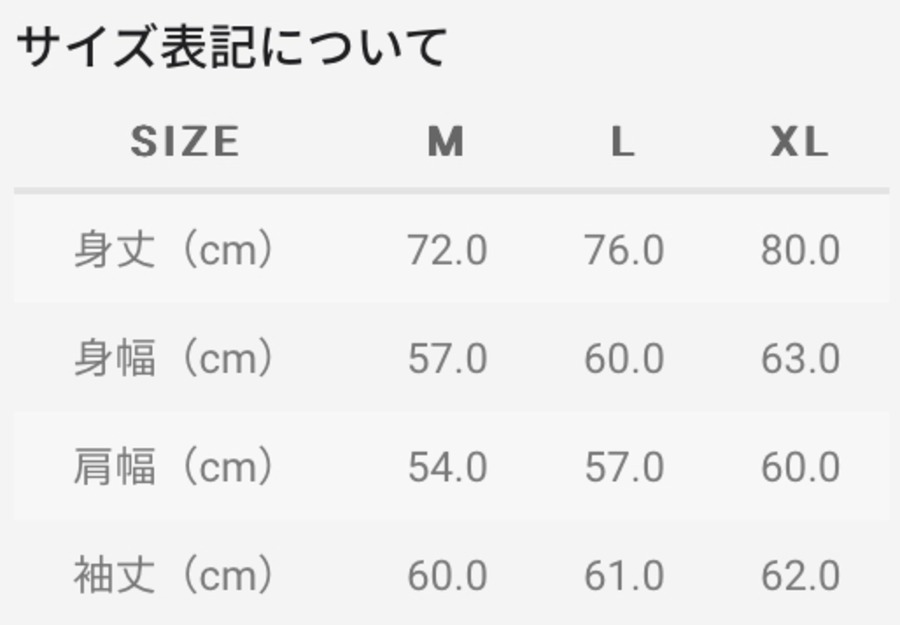Image resolution: width=900 pixels, height=625 pixels.
Task: Click the L size column header
Action: [x=623, y=142]
